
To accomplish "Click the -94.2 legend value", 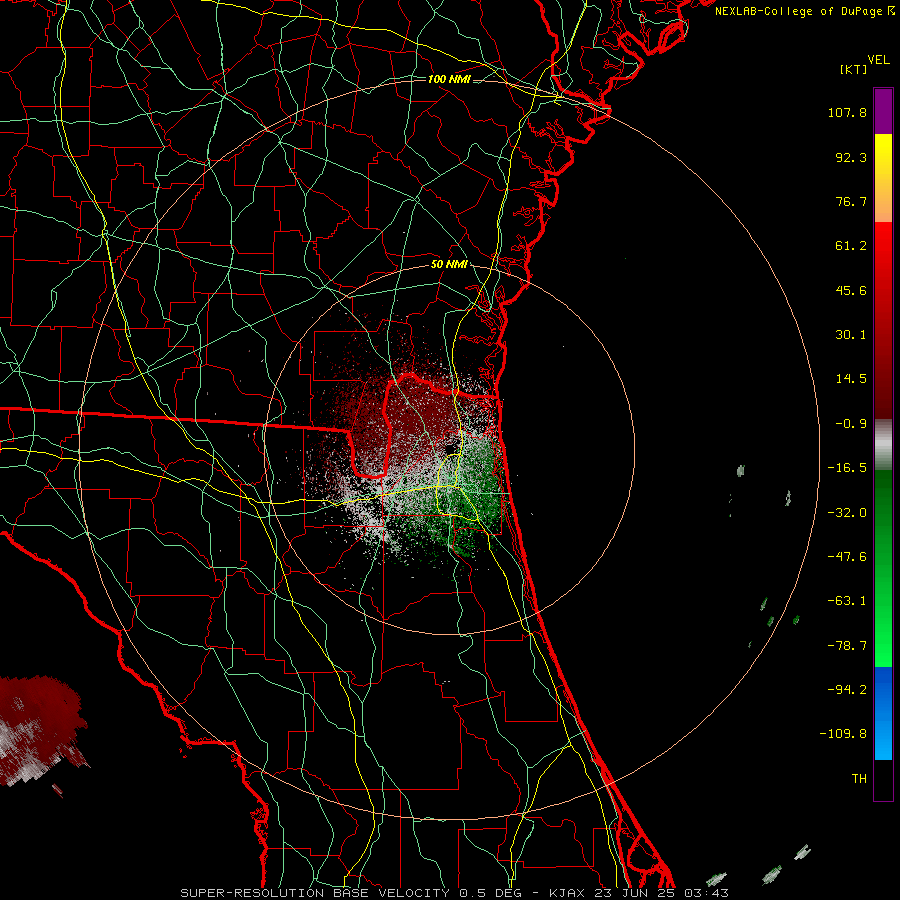I will pyautogui.click(x=847, y=689).
